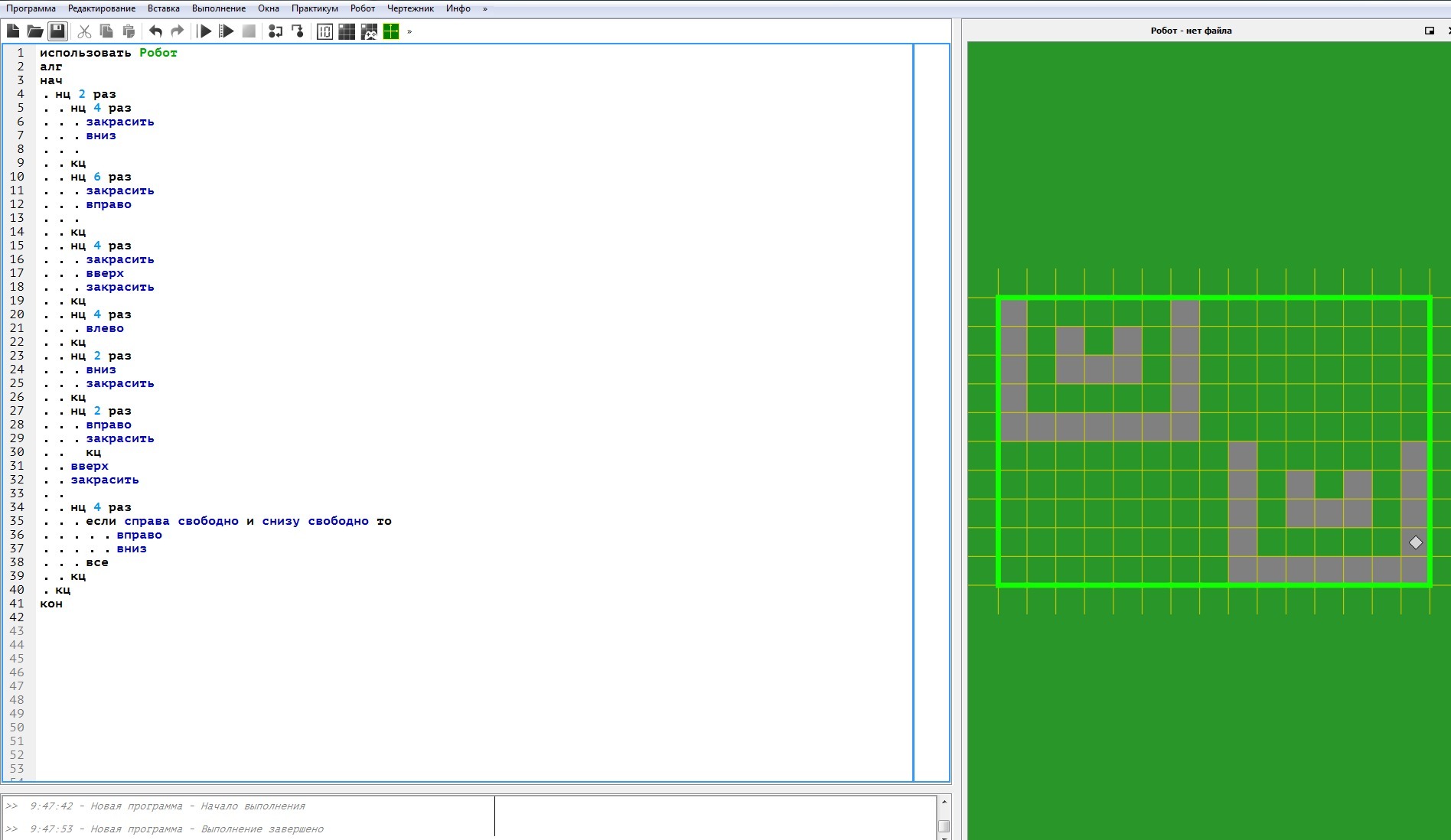
Task: Open the Программа menu
Action: [31, 8]
